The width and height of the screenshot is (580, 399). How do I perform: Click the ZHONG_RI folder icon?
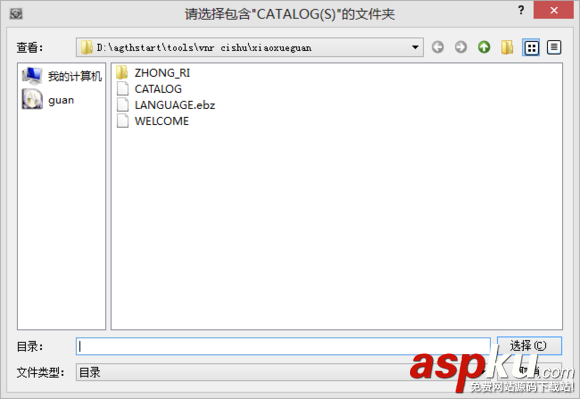tap(122, 72)
